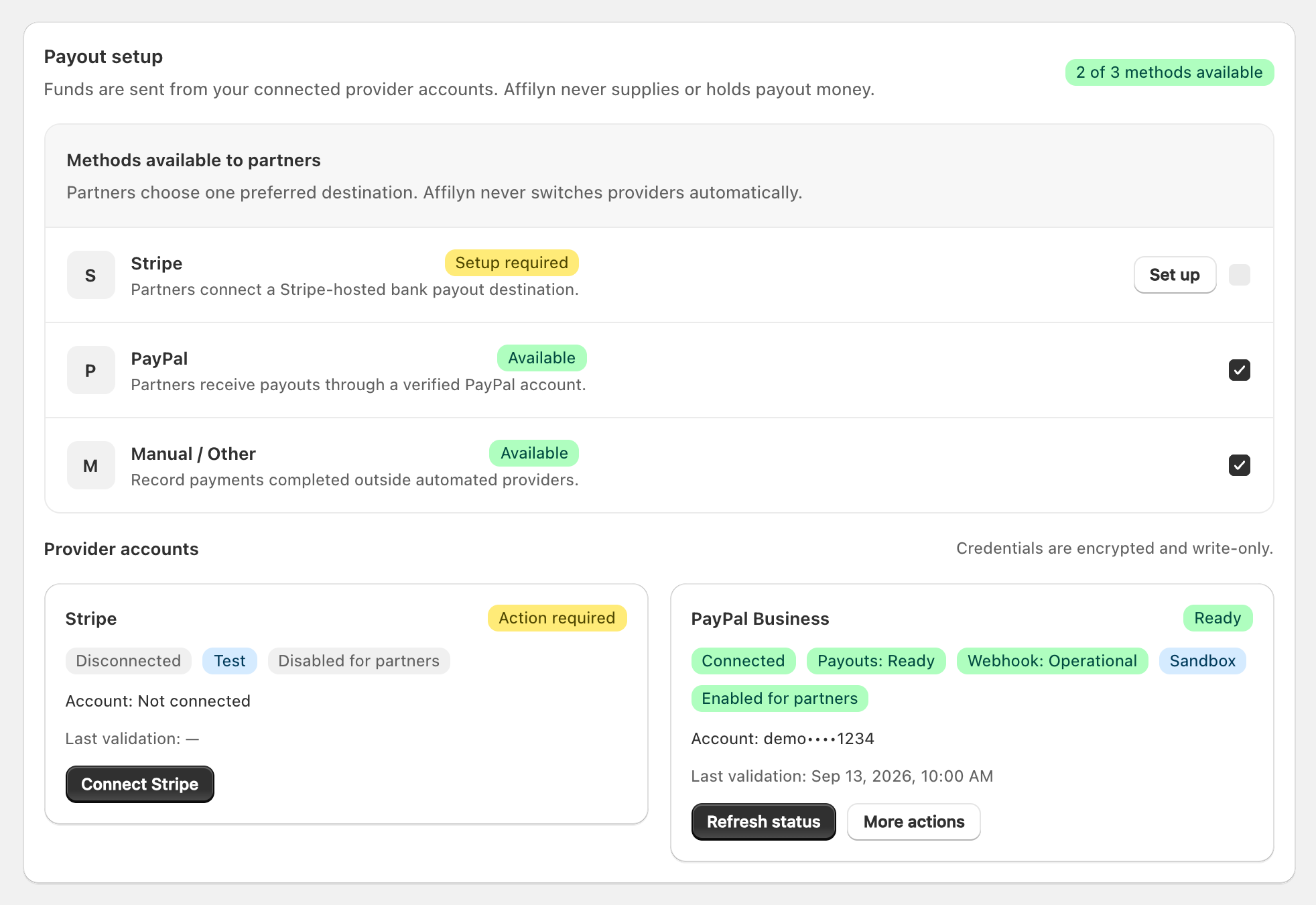1316x905 pixels.
Task: Refresh status of PayPal Business account
Action: 763,822
